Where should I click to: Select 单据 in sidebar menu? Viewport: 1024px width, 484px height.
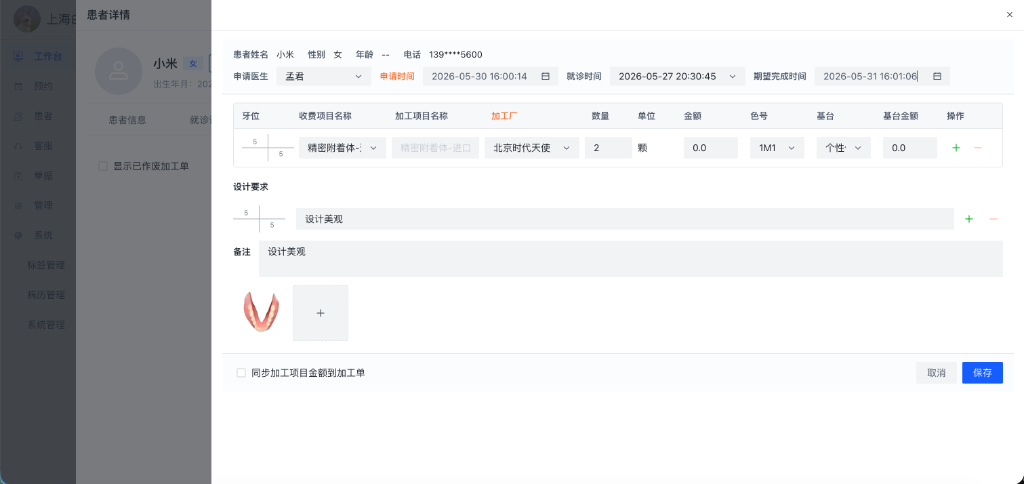43,176
